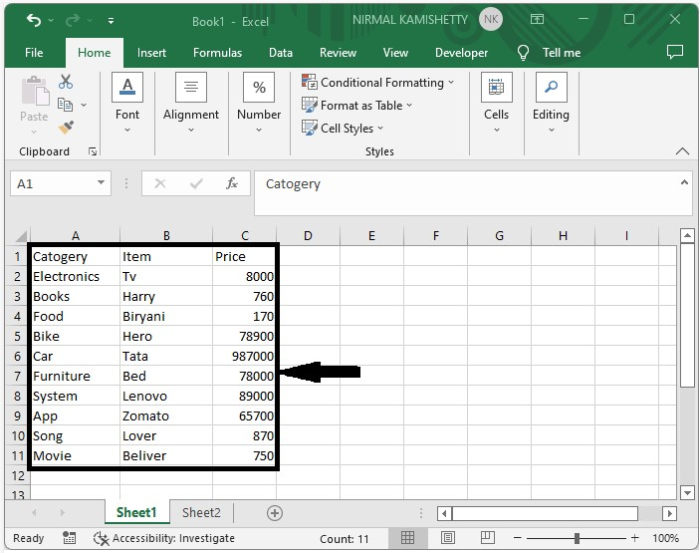
Task: Select cell with price 987000
Action: (x=244, y=356)
